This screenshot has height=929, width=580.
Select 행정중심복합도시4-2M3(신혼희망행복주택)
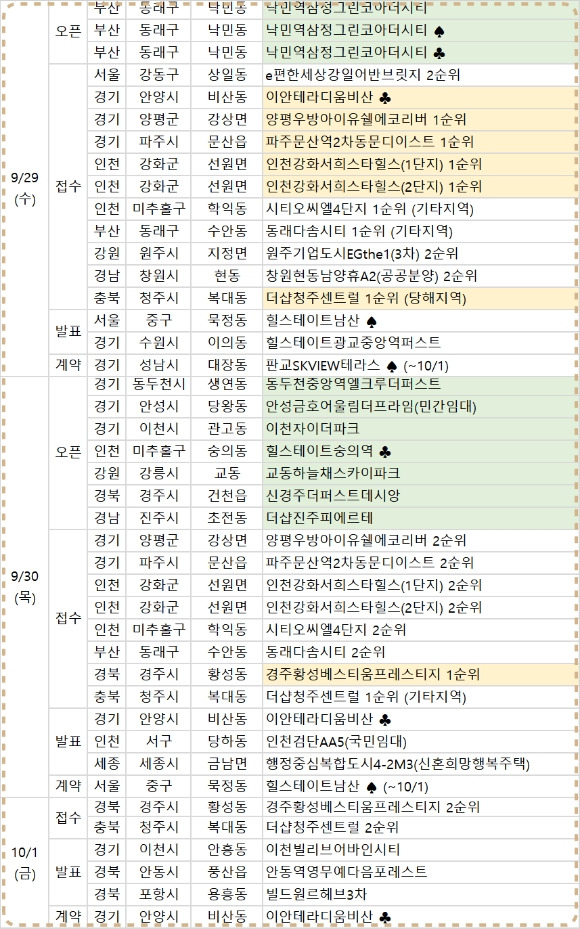[398, 764]
